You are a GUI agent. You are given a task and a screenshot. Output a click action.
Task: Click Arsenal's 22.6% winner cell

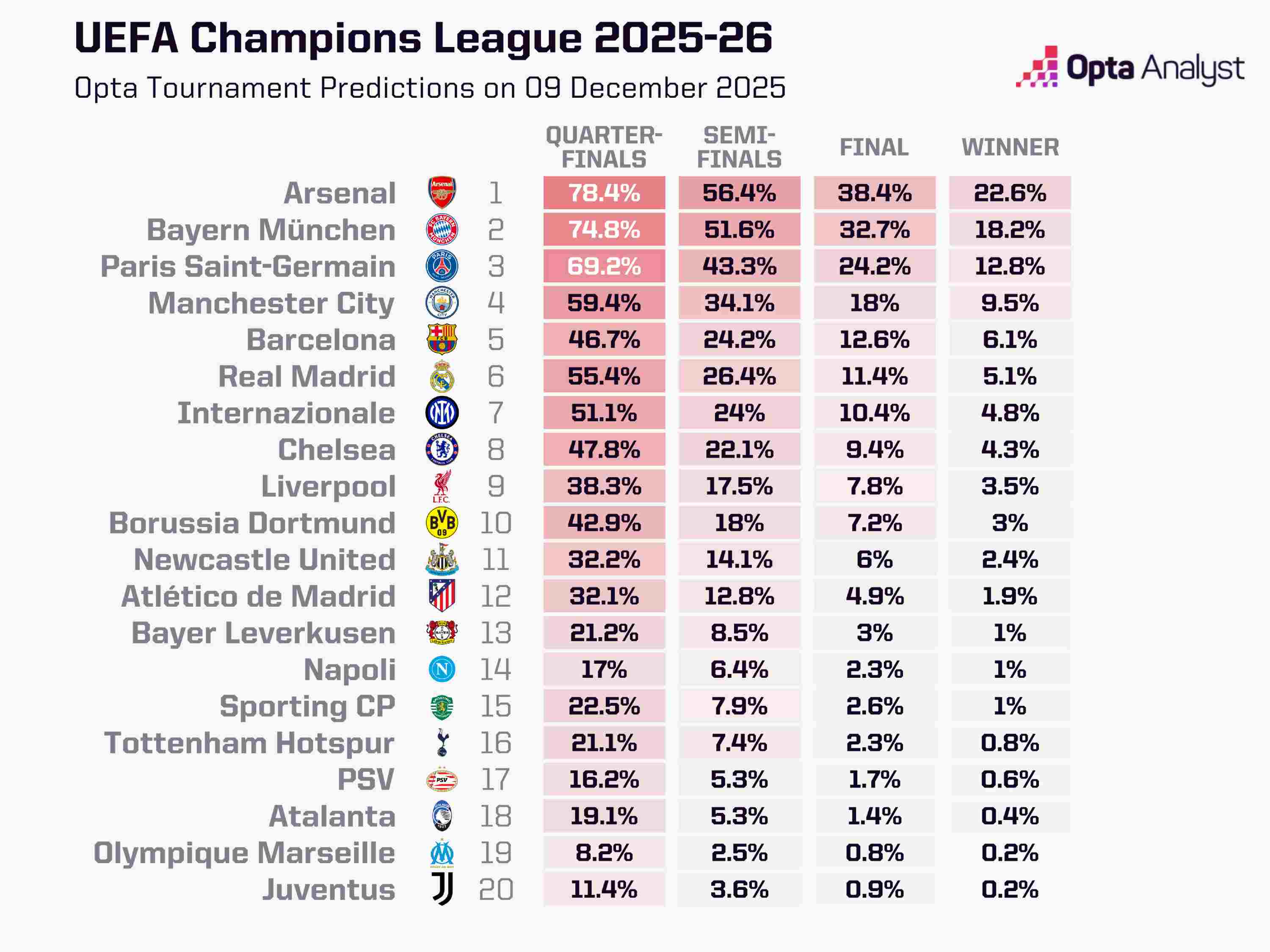point(1010,193)
